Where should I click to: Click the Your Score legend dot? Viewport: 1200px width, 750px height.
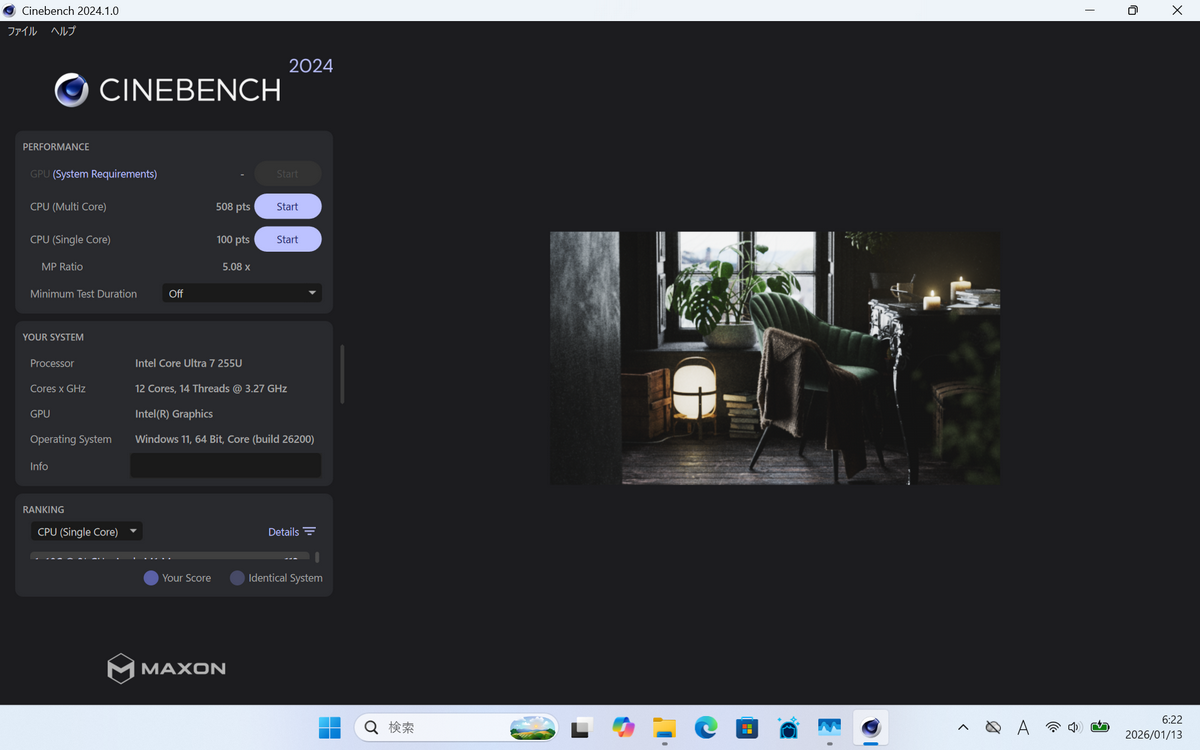(x=151, y=578)
